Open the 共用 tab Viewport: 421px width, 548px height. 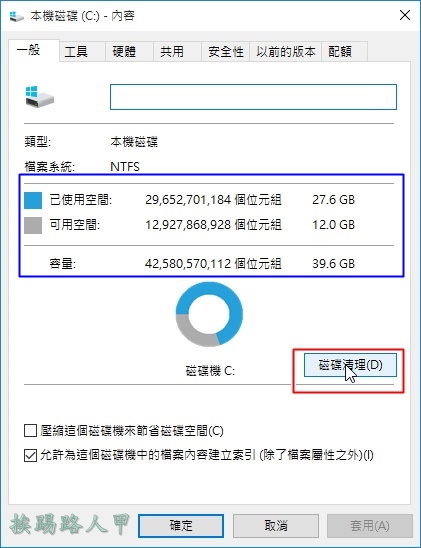pos(177,52)
